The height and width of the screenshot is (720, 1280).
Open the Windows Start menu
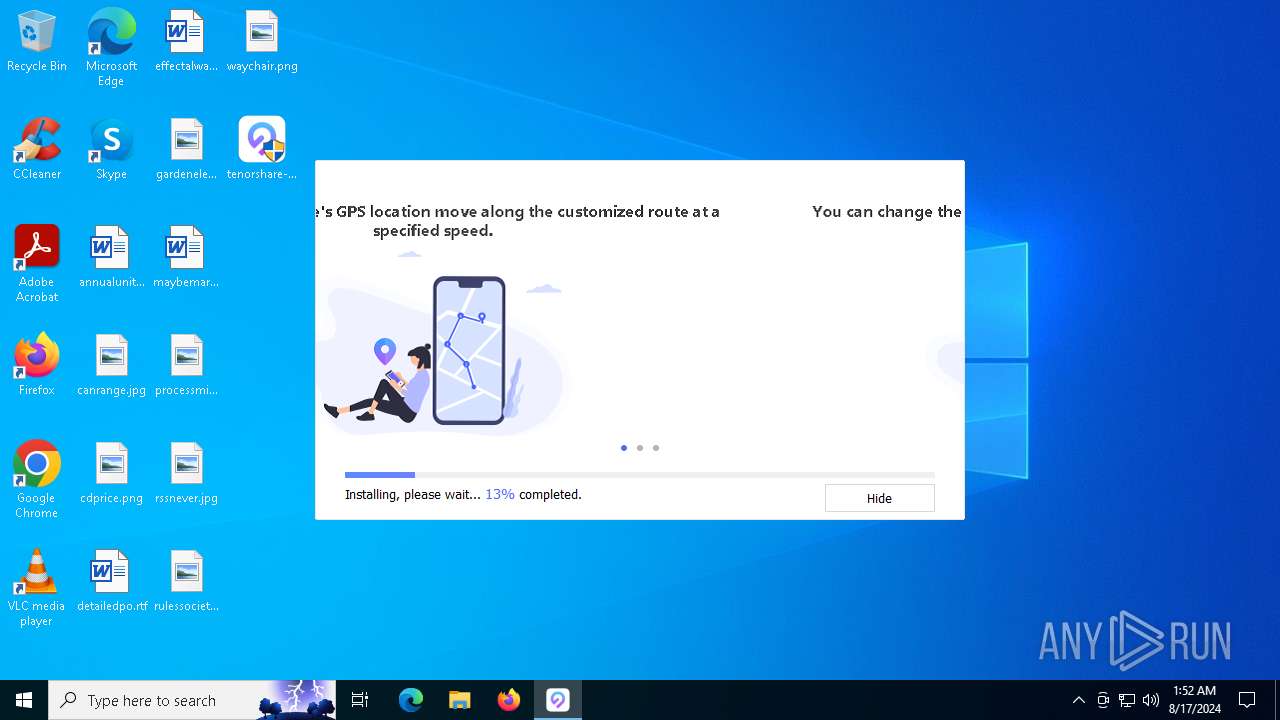point(24,700)
